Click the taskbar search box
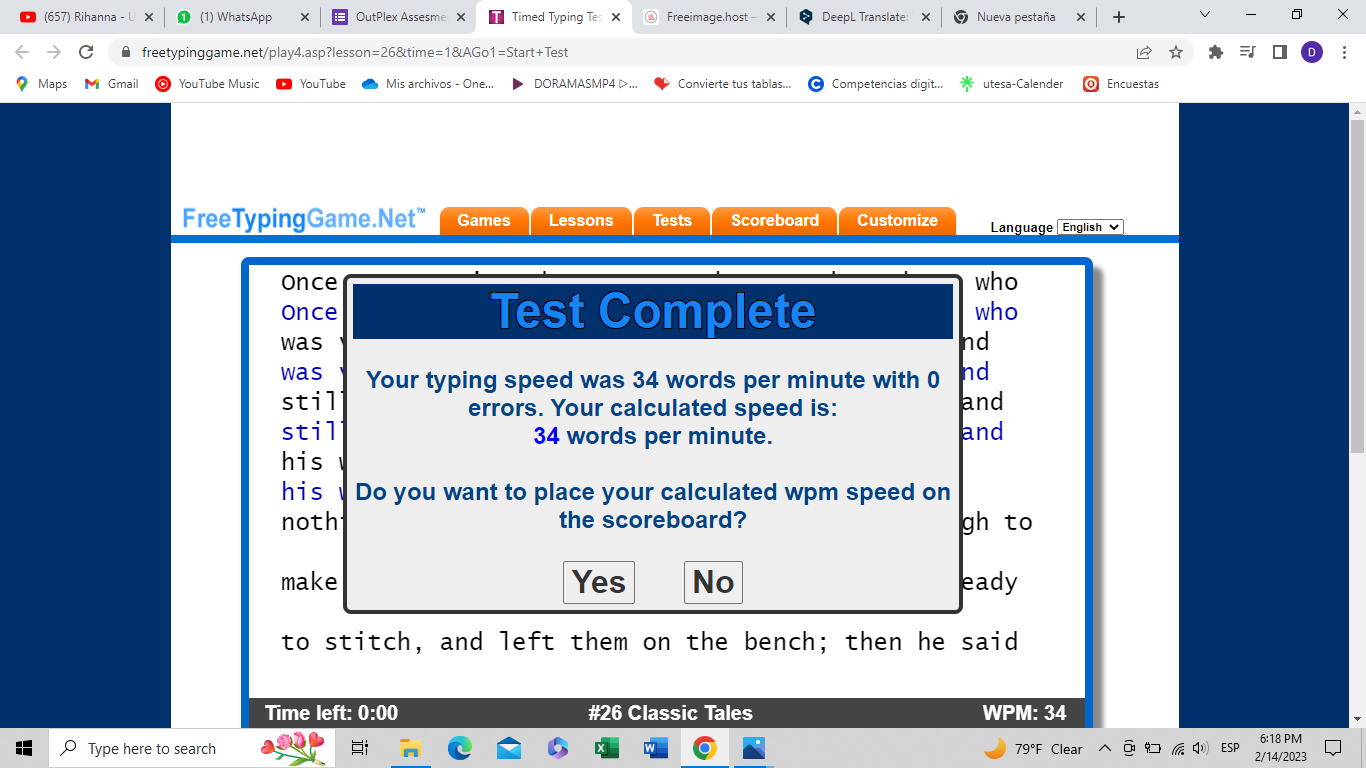Image resolution: width=1366 pixels, height=768 pixels. (x=192, y=748)
